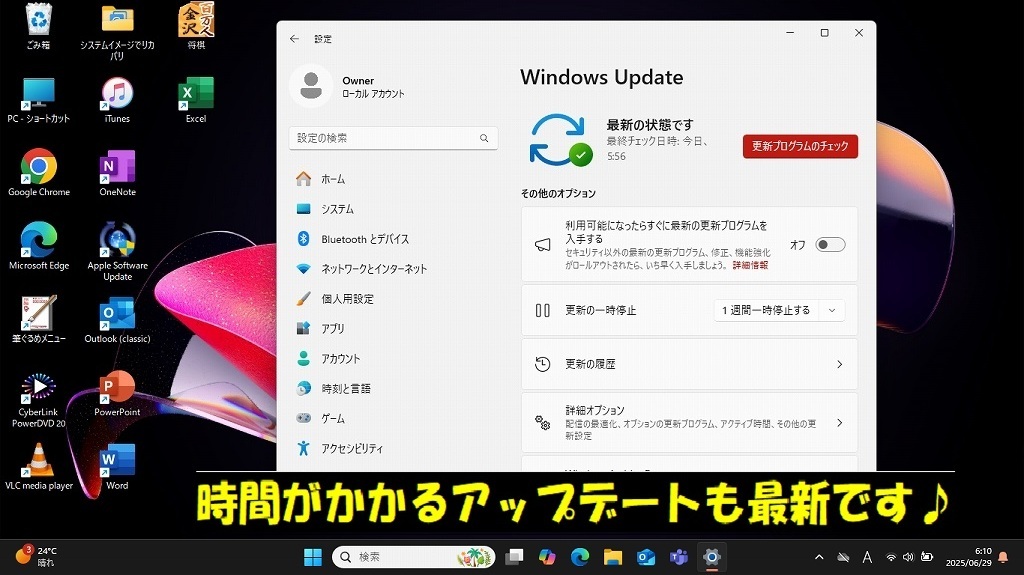Viewport: 1024px width, 575px height.
Task: Launch iTunes from the desktop
Action: click(118, 100)
